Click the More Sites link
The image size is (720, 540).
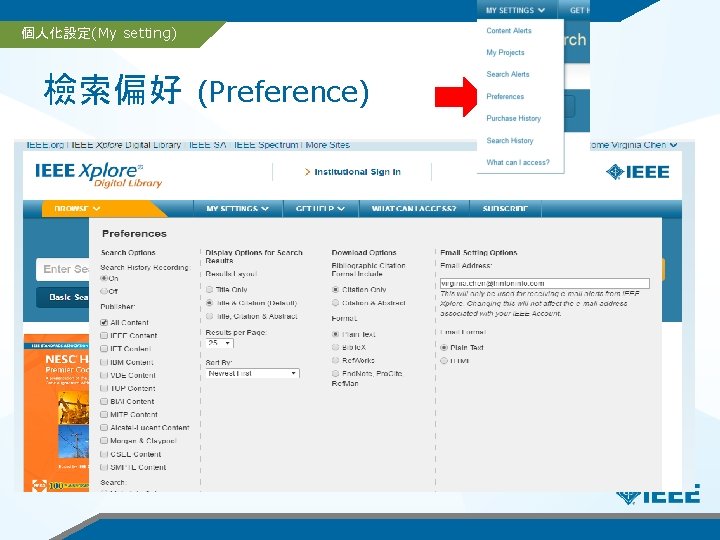coord(327,145)
